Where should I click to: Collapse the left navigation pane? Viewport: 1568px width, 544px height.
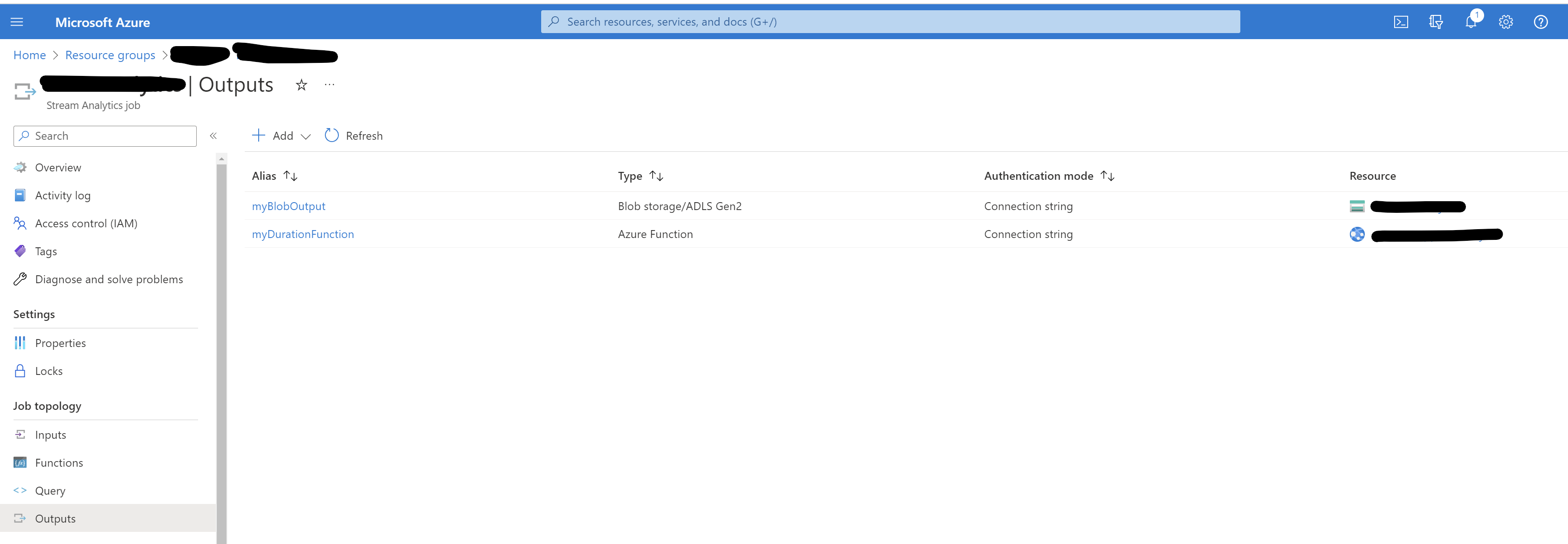213,136
